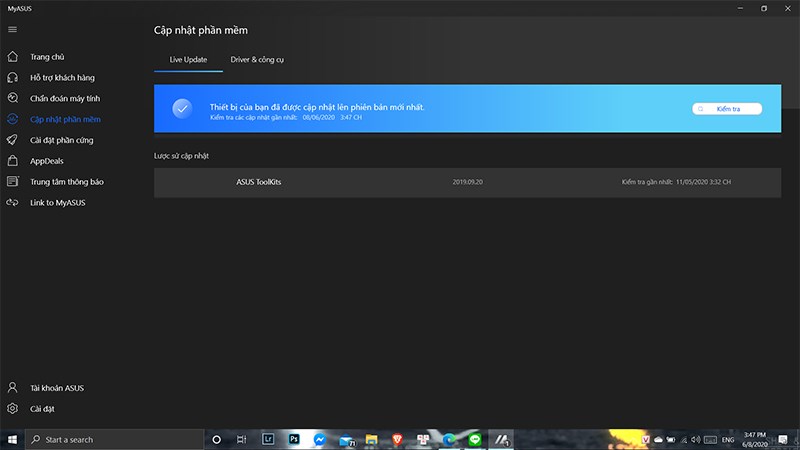Launch Photoshop from the taskbar
800x450 pixels.
tap(294, 439)
